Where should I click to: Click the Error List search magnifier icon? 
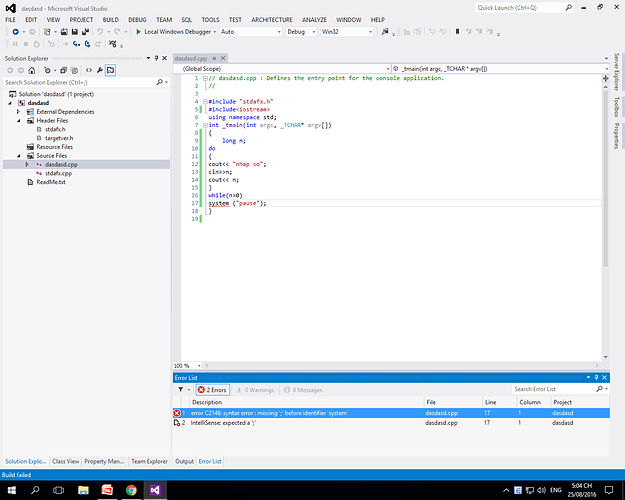coord(599,389)
